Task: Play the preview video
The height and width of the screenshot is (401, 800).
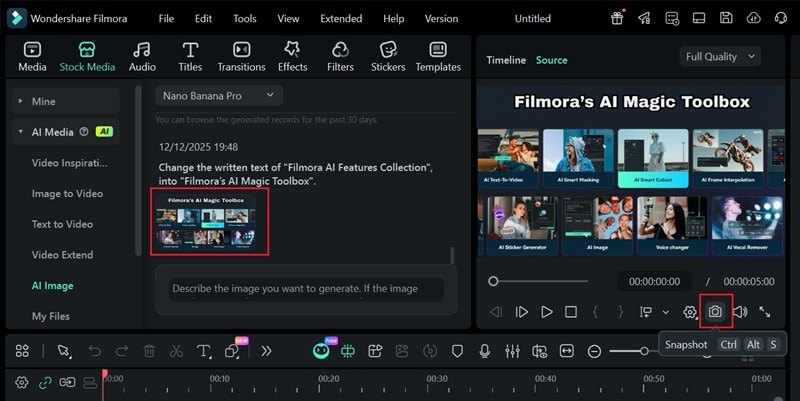Action: pyautogui.click(x=546, y=312)
